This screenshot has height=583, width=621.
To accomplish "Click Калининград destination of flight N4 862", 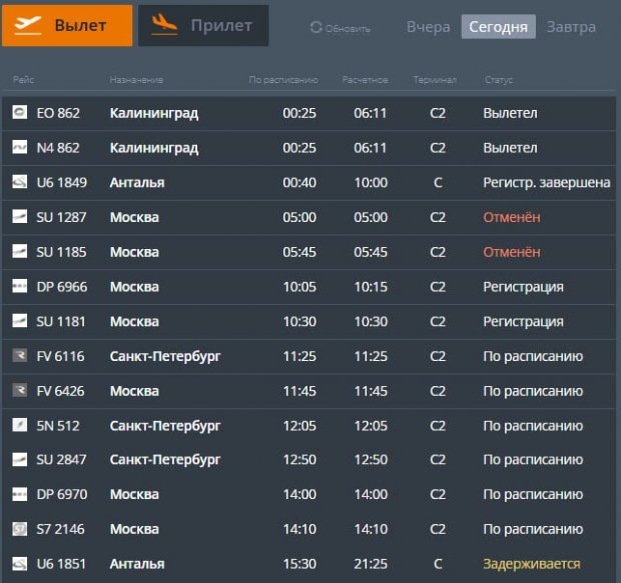I will tap(154, 148).
